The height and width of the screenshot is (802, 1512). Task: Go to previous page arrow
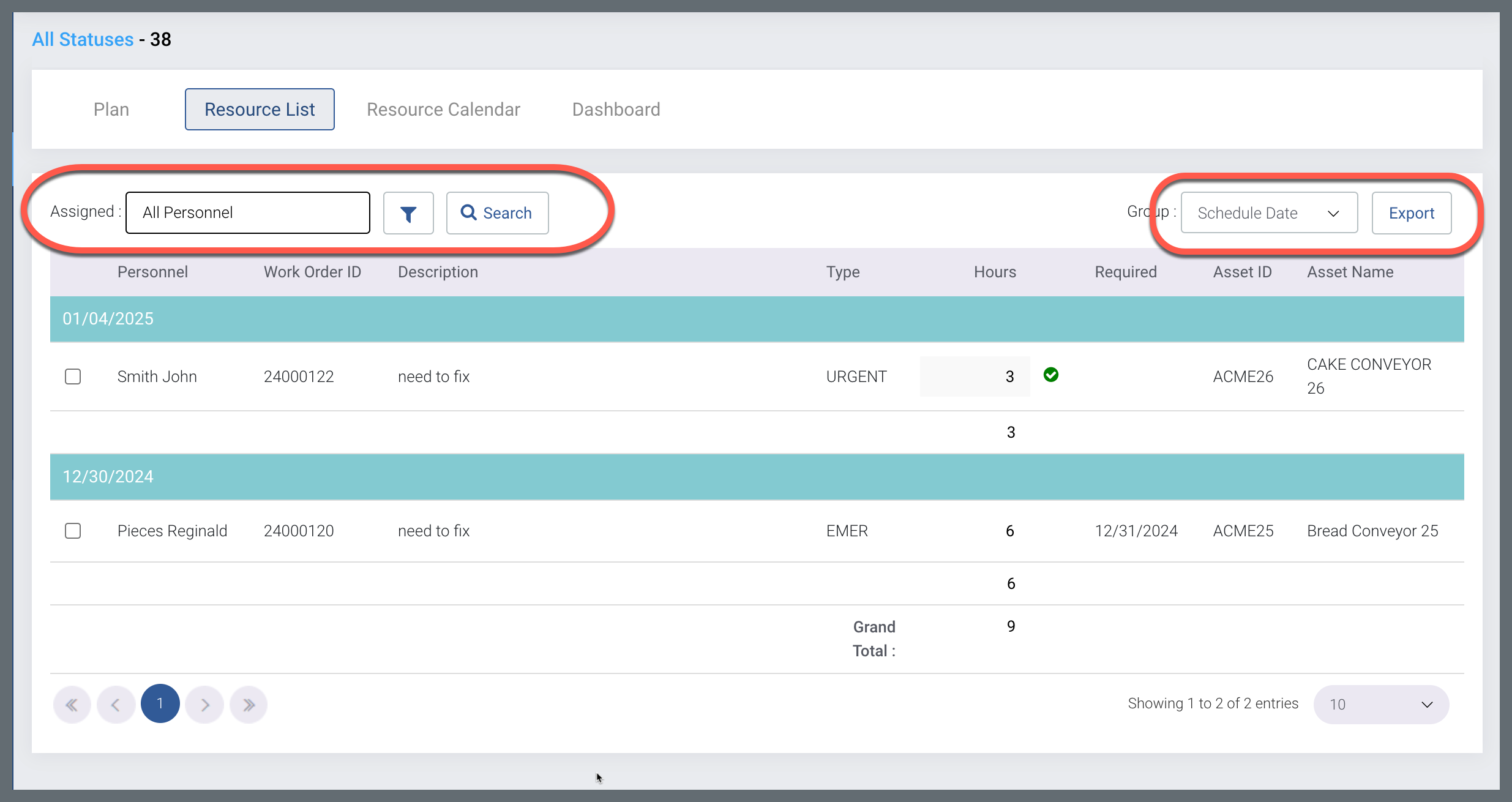tap(116, 705)
